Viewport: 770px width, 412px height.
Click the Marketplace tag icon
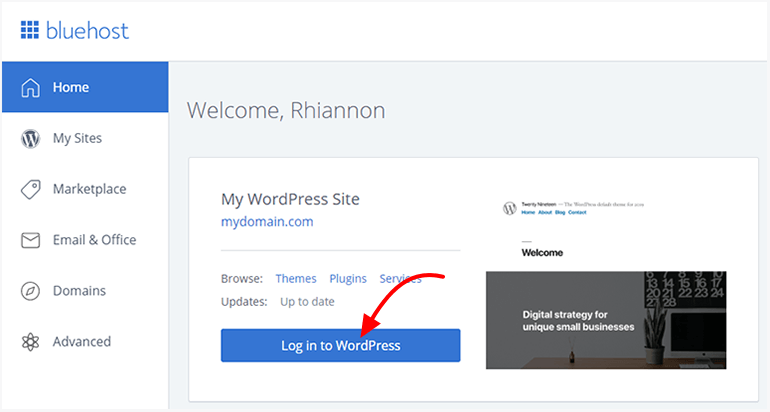tap(30, 189)
